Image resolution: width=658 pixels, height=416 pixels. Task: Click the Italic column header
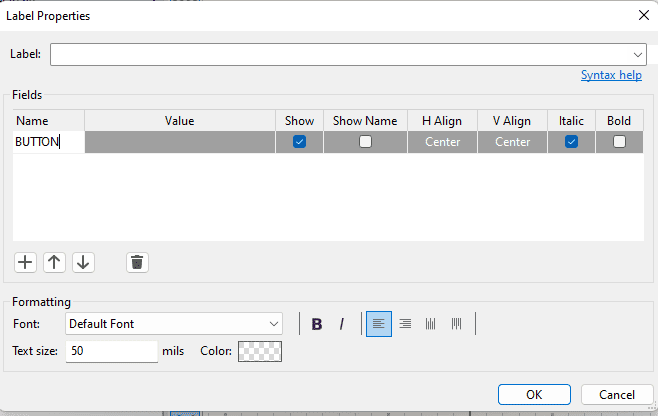click(571, 121)
